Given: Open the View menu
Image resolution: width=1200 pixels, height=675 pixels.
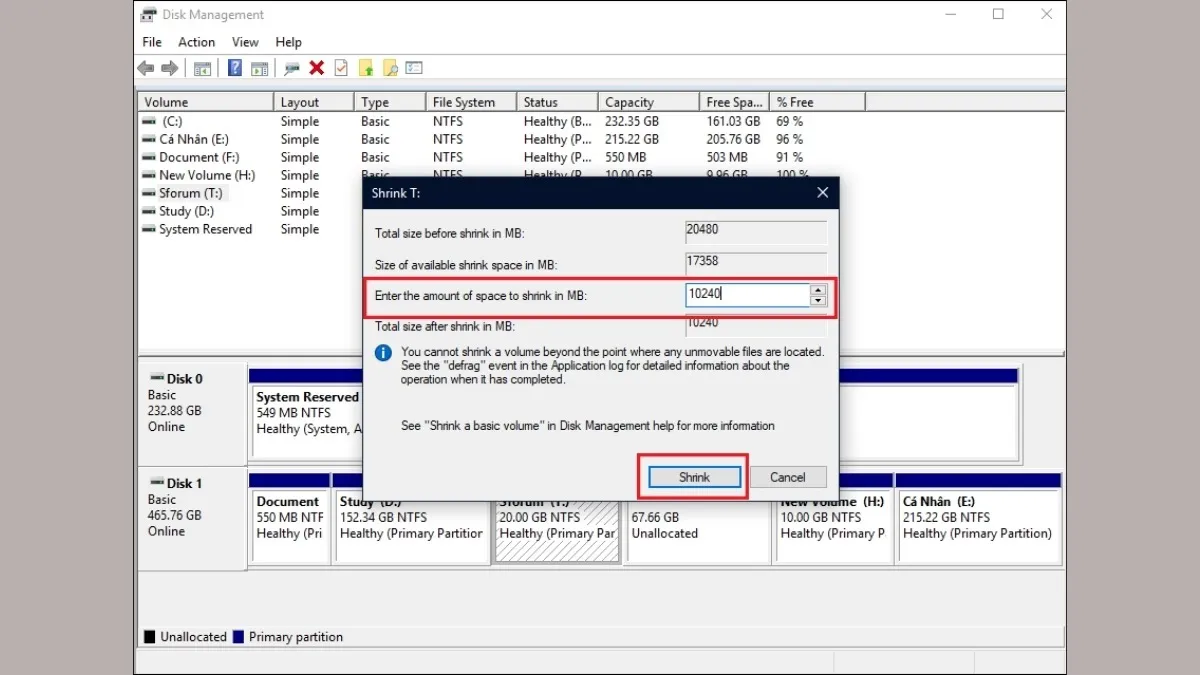Looking at the screenshot, I should [245, 42].
